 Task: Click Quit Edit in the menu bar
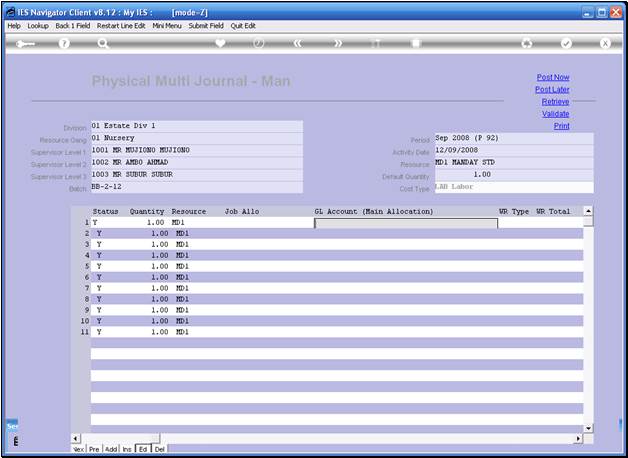pyautogui.click(x=243, y=26)
